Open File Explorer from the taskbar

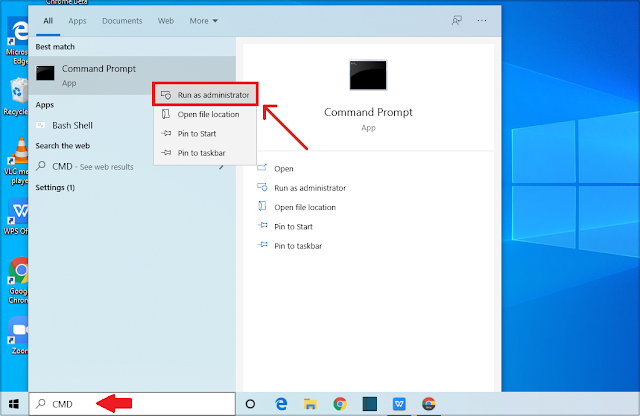310,404
